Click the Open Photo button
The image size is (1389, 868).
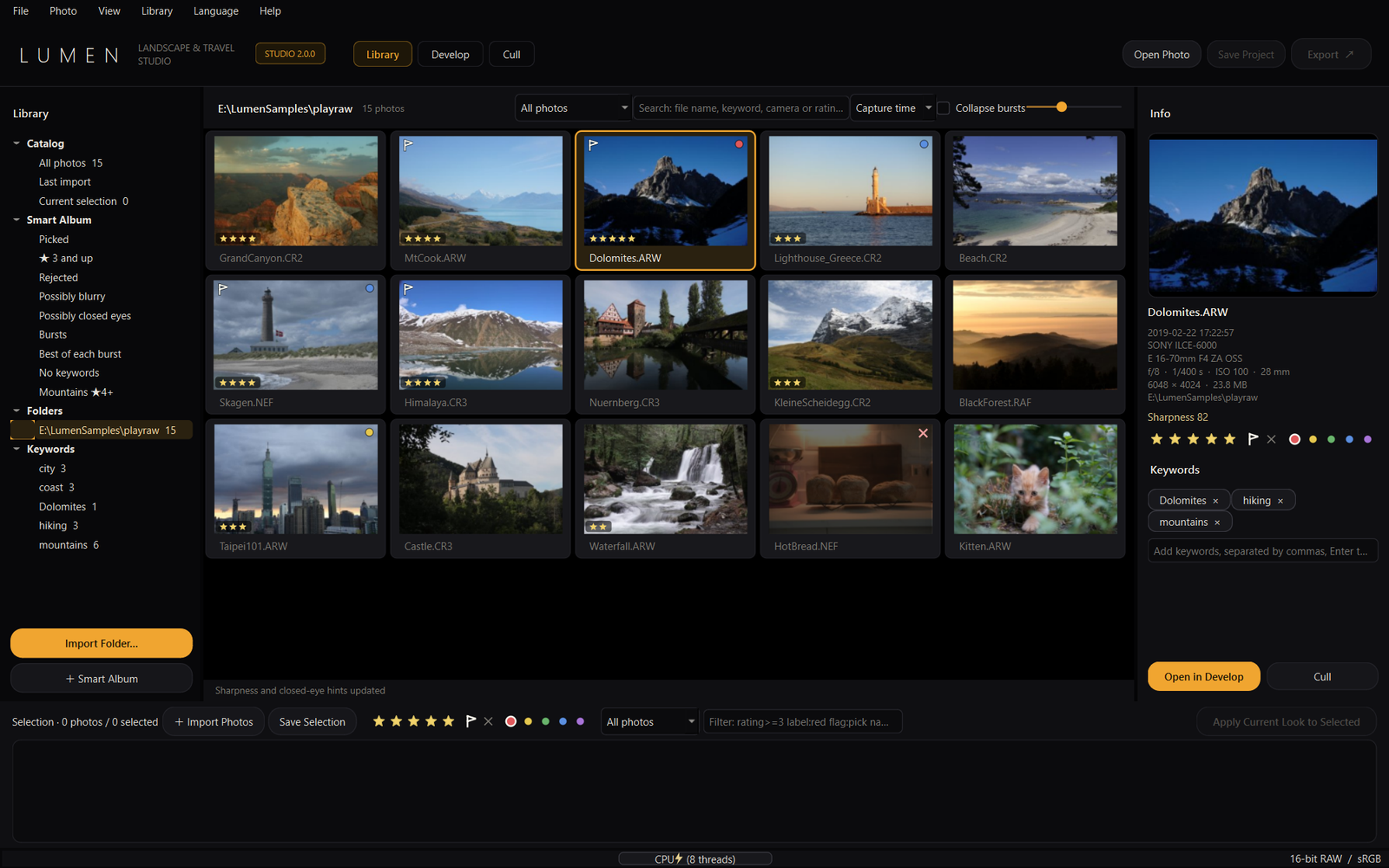click(1162, 55)
